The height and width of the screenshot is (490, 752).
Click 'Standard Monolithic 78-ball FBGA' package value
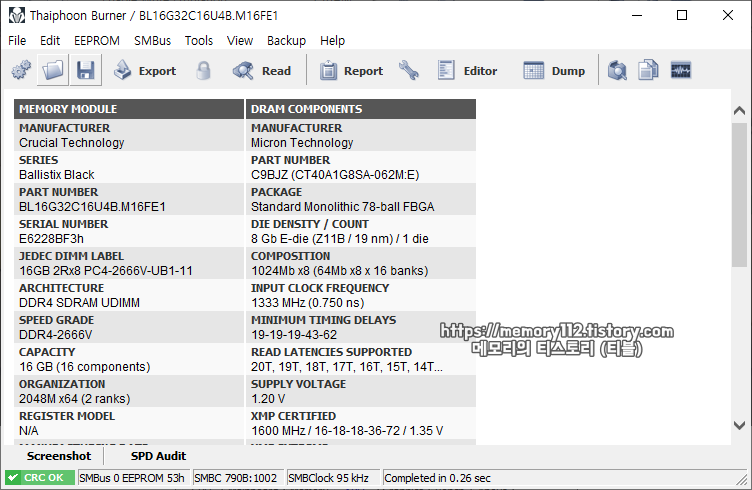[342, 207]
